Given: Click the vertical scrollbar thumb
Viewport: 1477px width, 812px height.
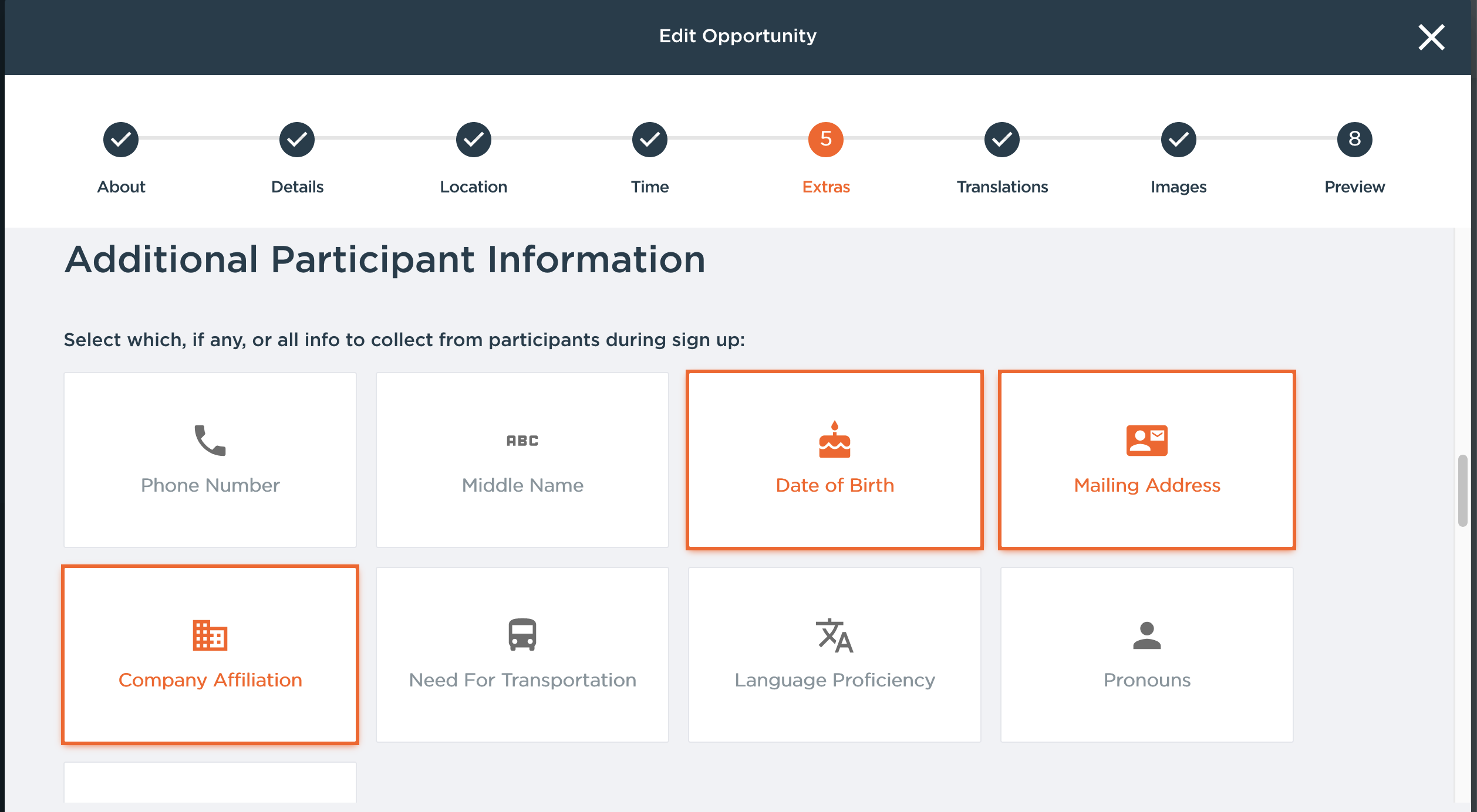Looking at the screenshot, I should [1462, 490].
